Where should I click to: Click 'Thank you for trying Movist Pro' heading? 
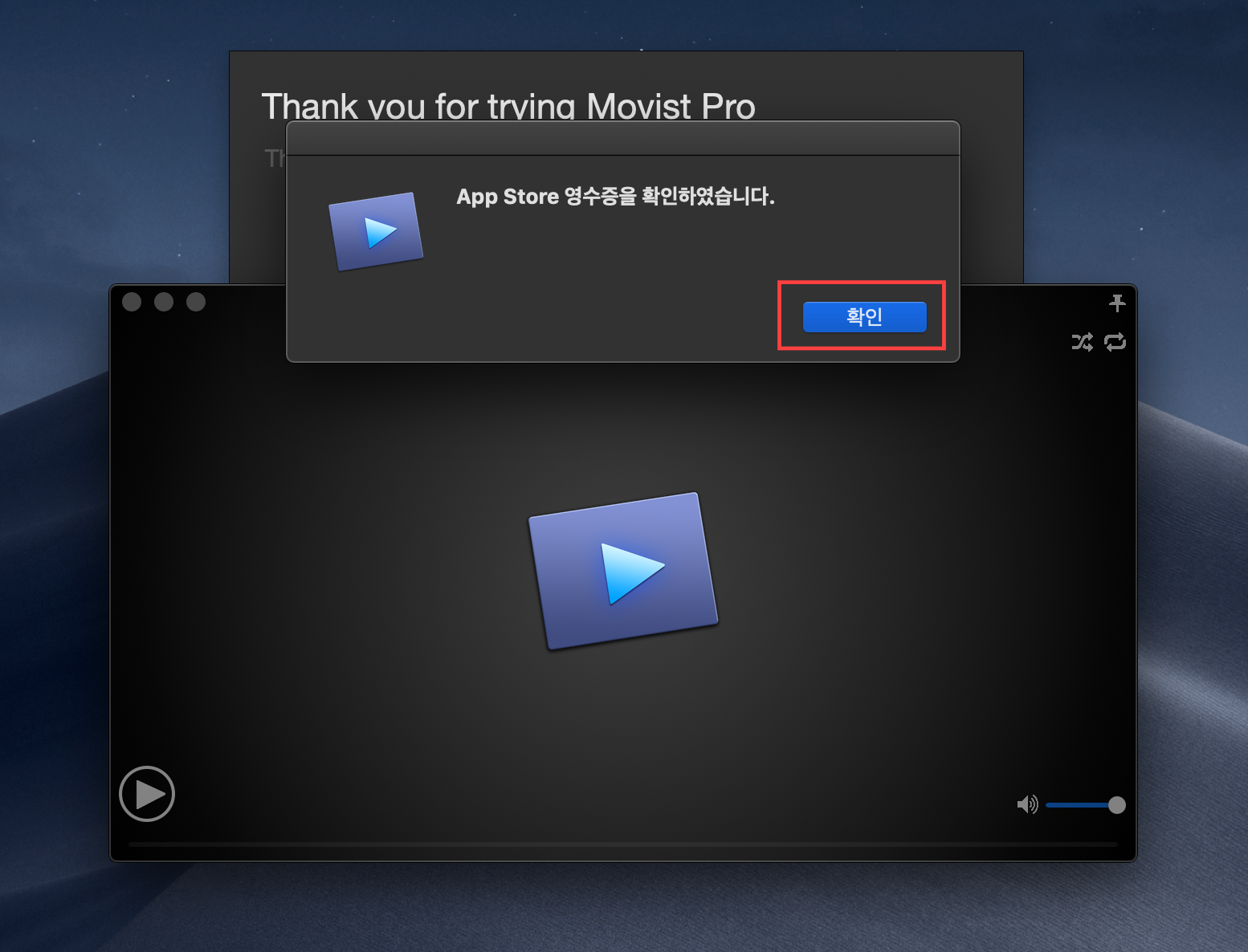pos(508,107)
